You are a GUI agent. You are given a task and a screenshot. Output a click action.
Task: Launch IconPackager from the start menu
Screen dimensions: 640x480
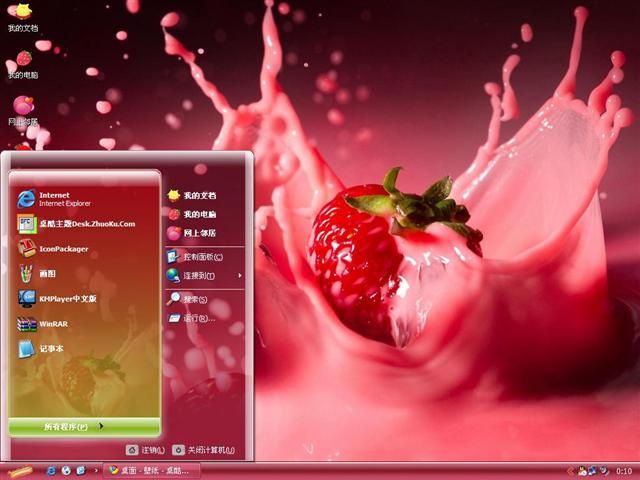(x=84, y=249)
